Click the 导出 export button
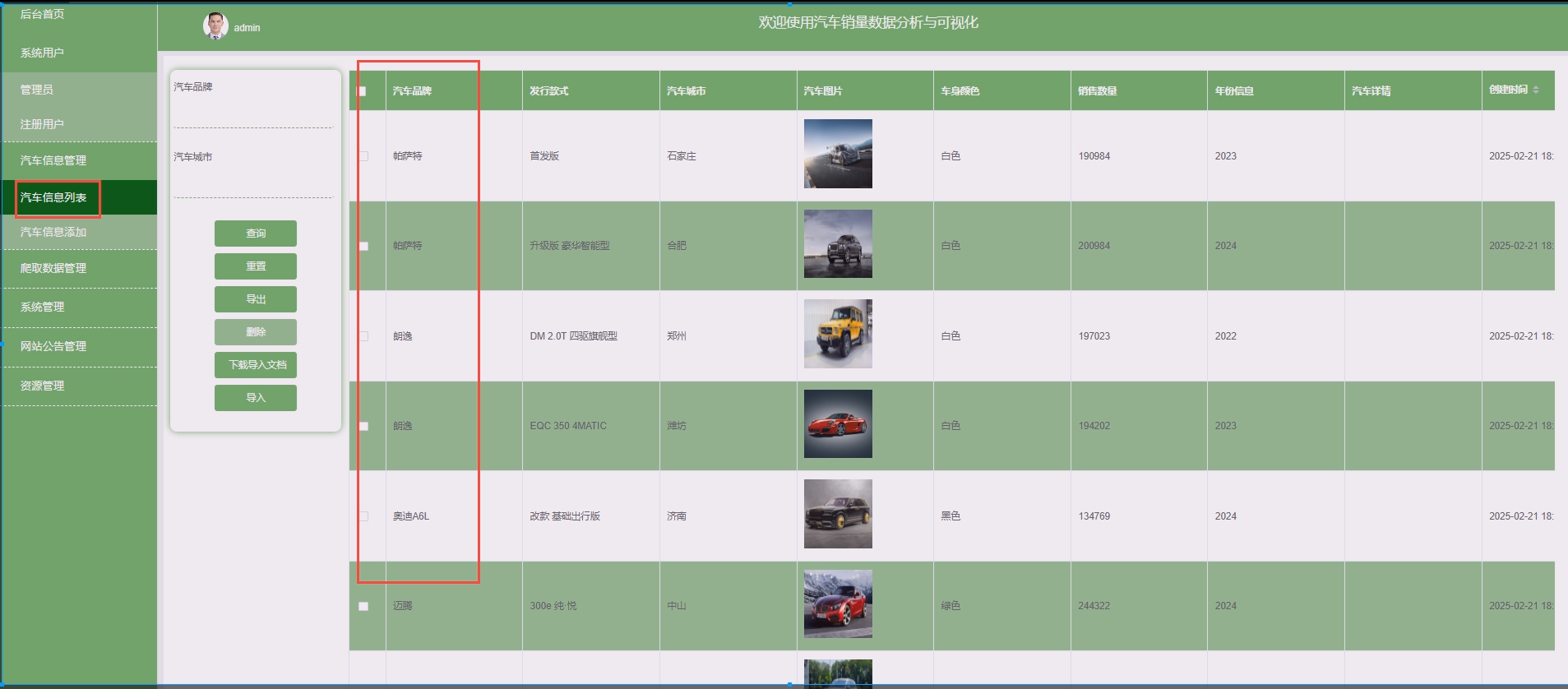Screen dimensions: 1568x689 coord(256,299)
